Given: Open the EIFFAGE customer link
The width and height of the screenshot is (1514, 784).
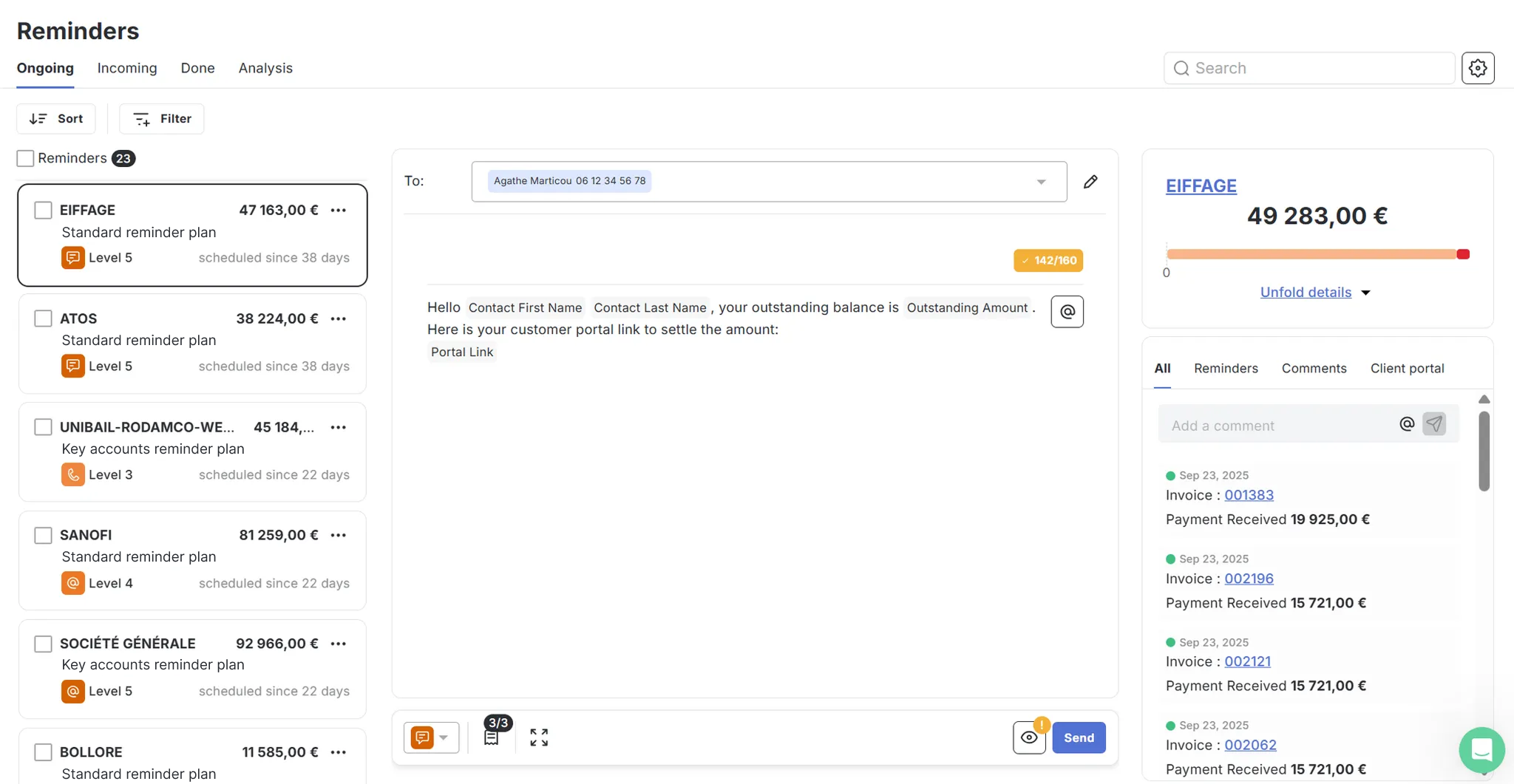Looking at the screenshot, I should coord(1201,186).
